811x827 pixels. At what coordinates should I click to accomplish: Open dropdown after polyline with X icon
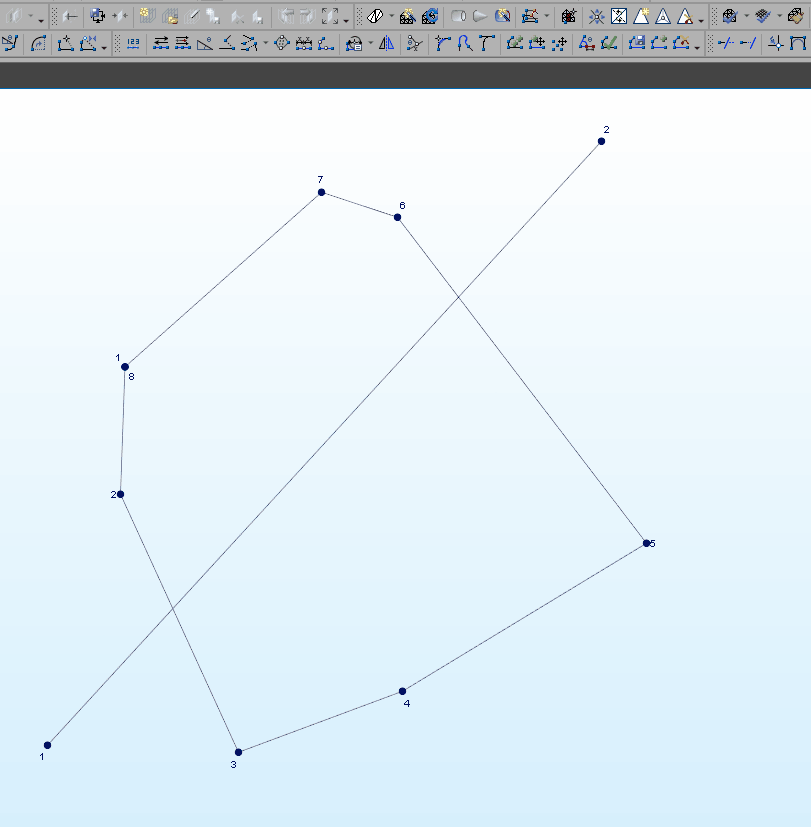click(697, 47)
